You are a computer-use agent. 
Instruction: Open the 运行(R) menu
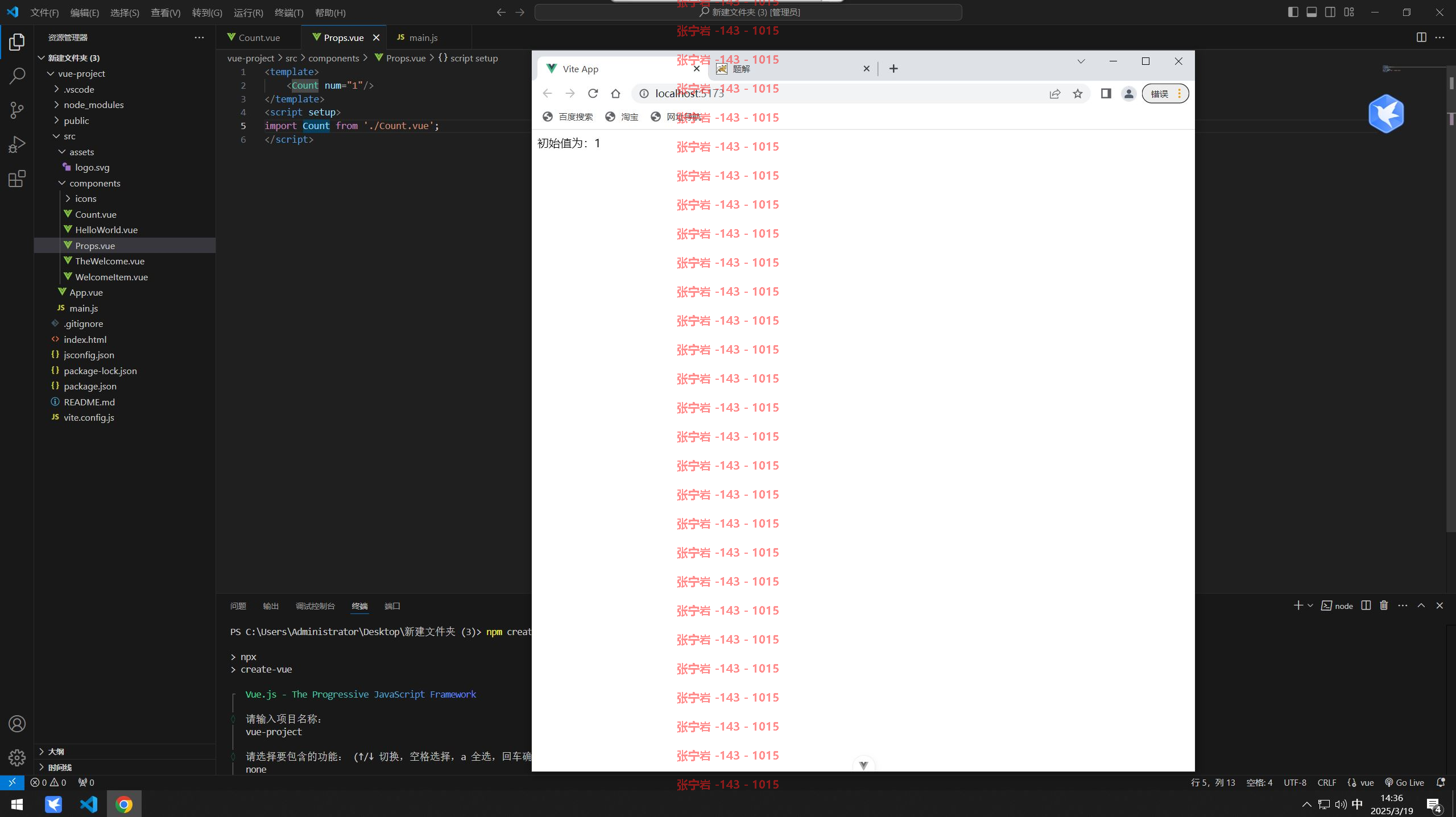249,13
